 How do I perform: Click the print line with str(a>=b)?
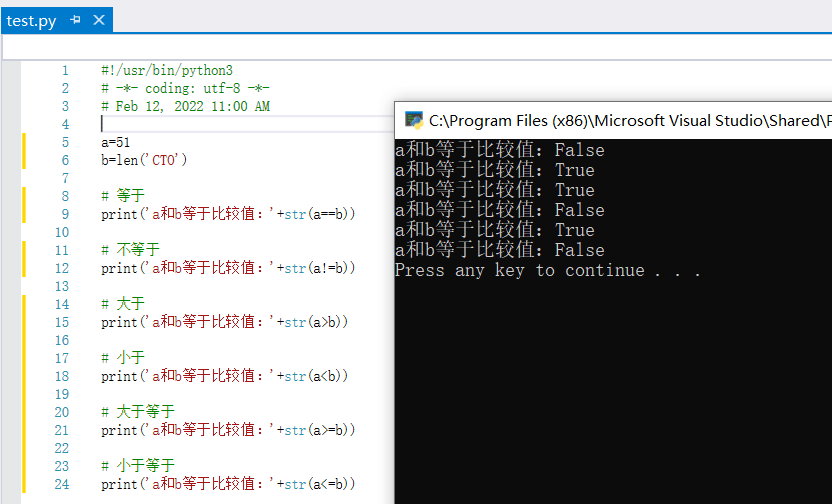[228, 430]
